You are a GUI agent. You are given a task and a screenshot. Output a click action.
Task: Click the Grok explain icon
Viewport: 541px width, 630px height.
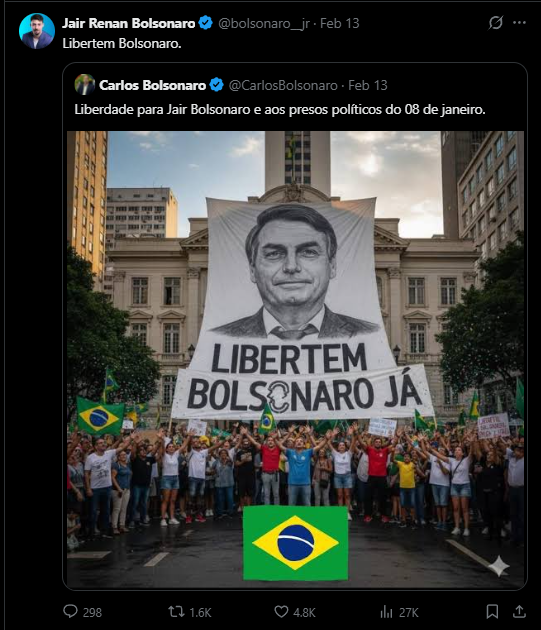click(496, 22)
